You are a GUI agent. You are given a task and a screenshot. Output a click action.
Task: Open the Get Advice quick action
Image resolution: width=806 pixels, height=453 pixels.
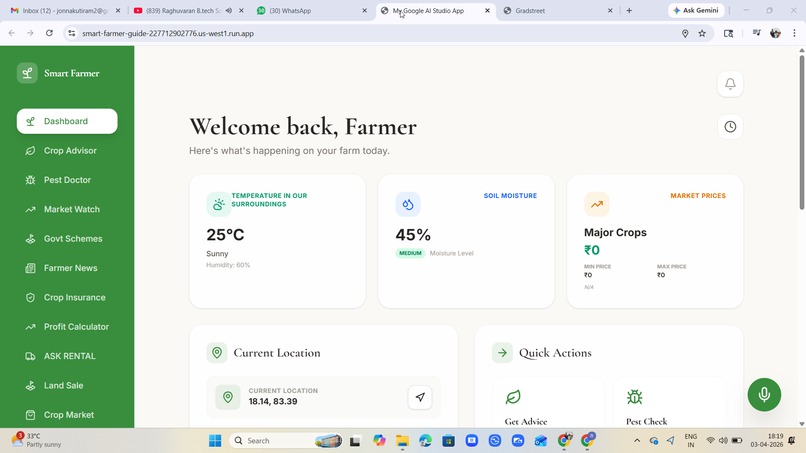click(x=548, y=404)
